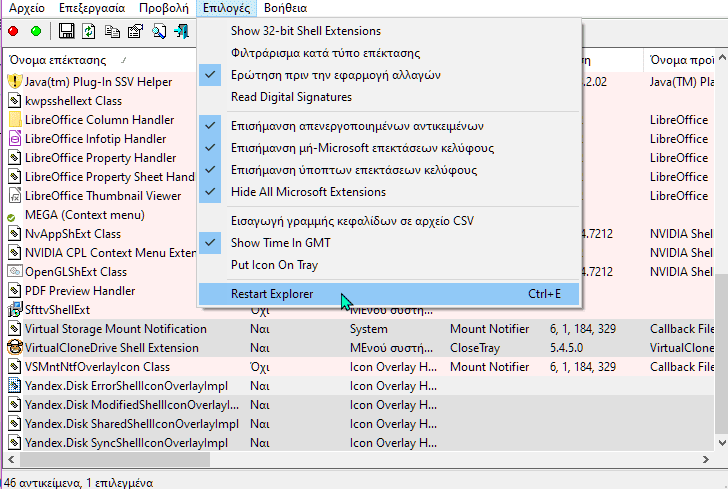Click the horizontal scrollbar thumb
This screenshot has width=728, height=489.
115,459
